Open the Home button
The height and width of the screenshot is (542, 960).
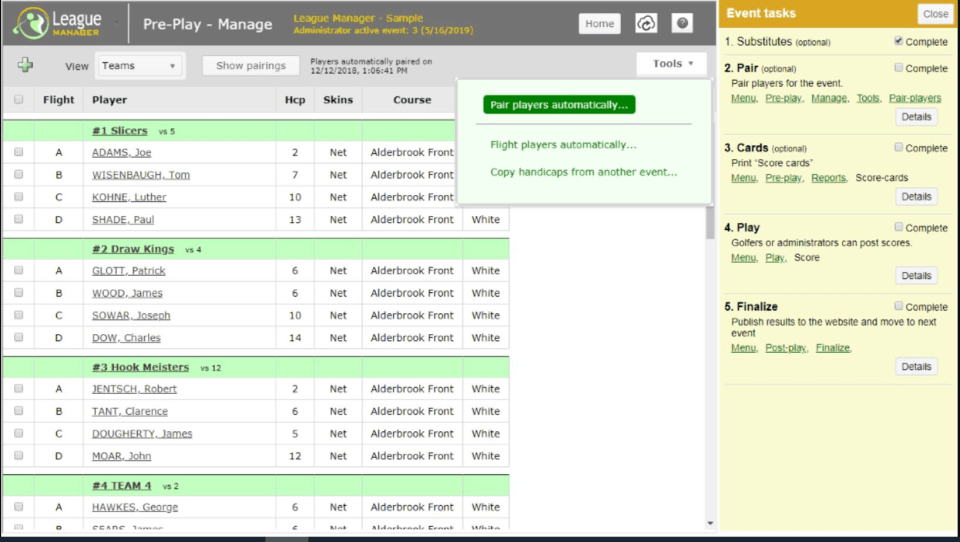tap(599, 24)
